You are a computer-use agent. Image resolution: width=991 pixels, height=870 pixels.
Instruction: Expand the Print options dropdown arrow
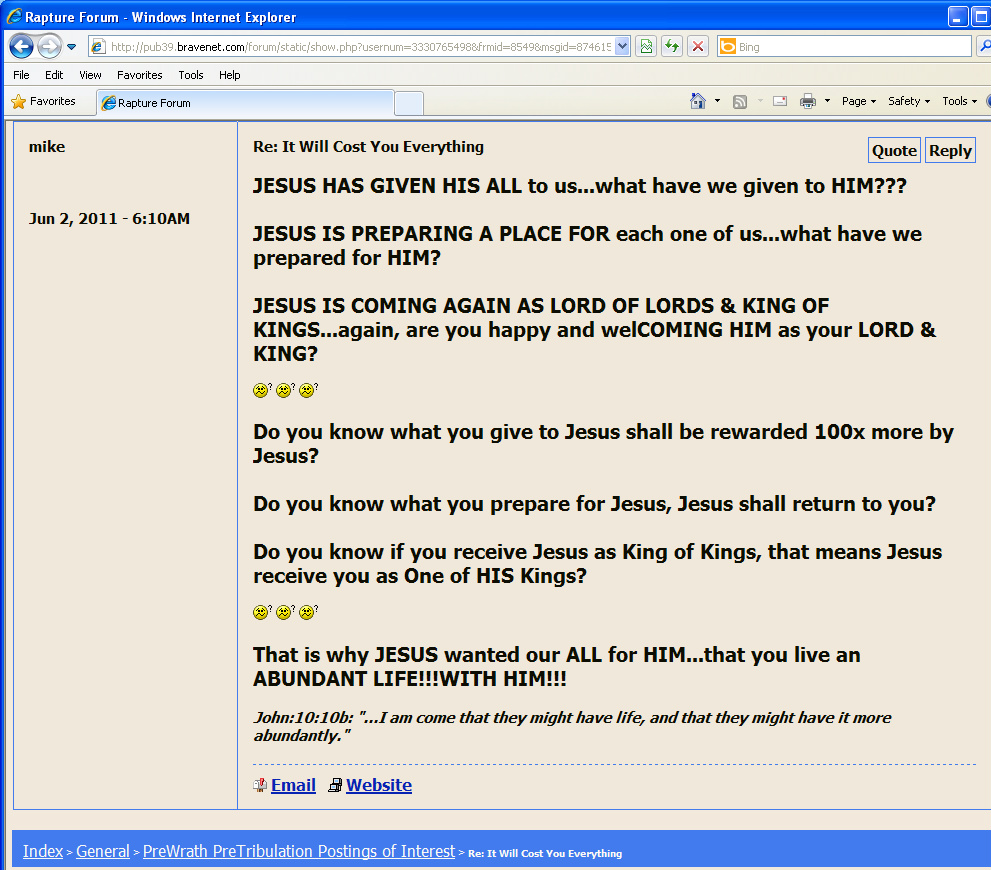coord(827,100)
